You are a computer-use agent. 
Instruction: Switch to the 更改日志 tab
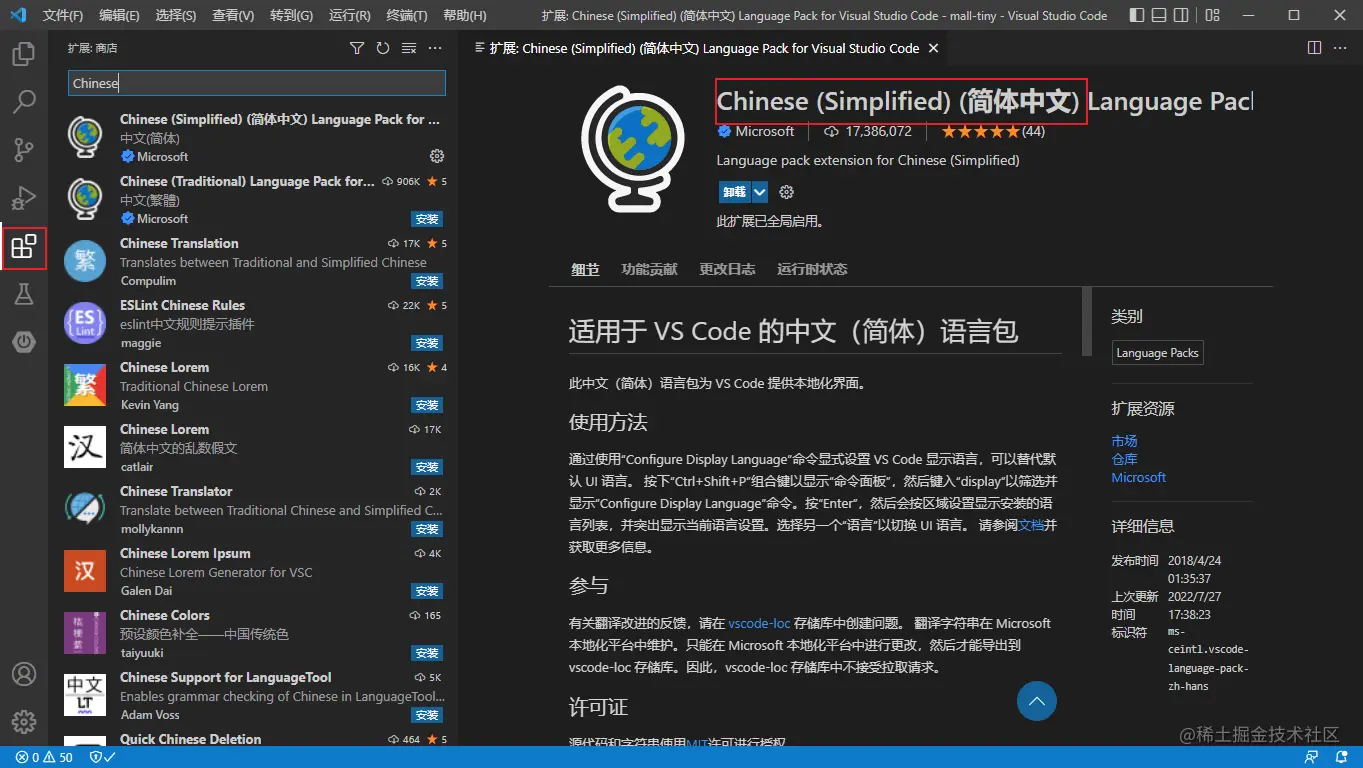coord(727,269)
